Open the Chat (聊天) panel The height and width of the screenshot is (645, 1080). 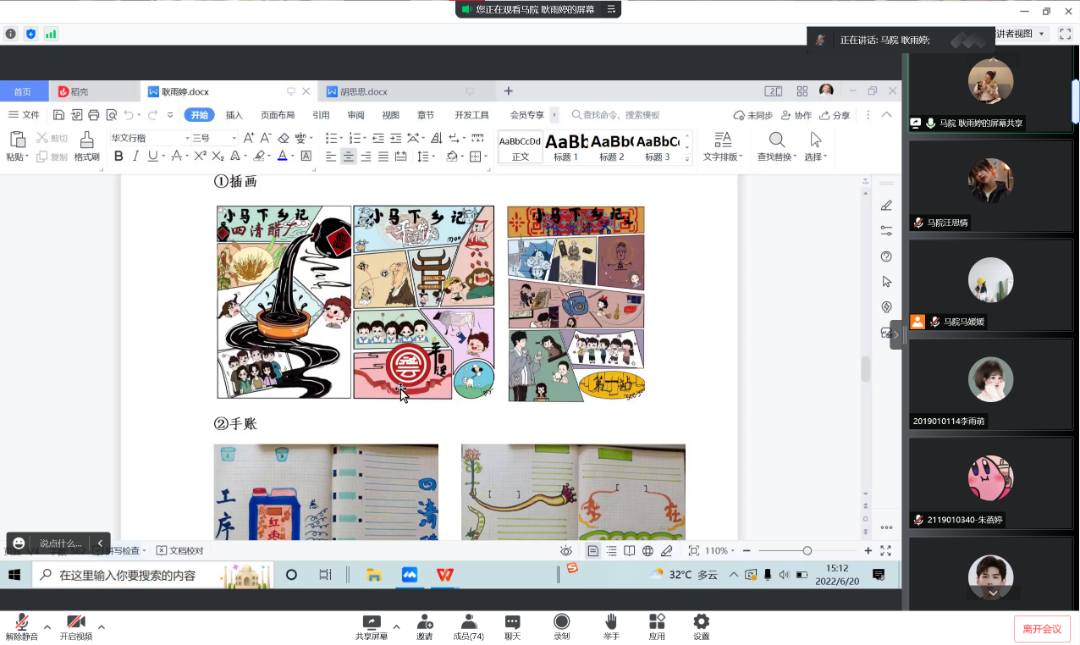point(512,626)
